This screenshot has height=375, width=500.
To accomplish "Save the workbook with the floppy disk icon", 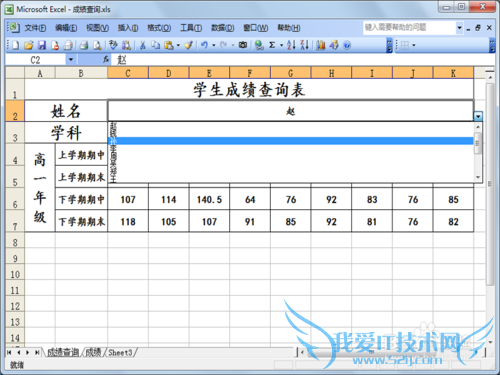I will [42, 45].
